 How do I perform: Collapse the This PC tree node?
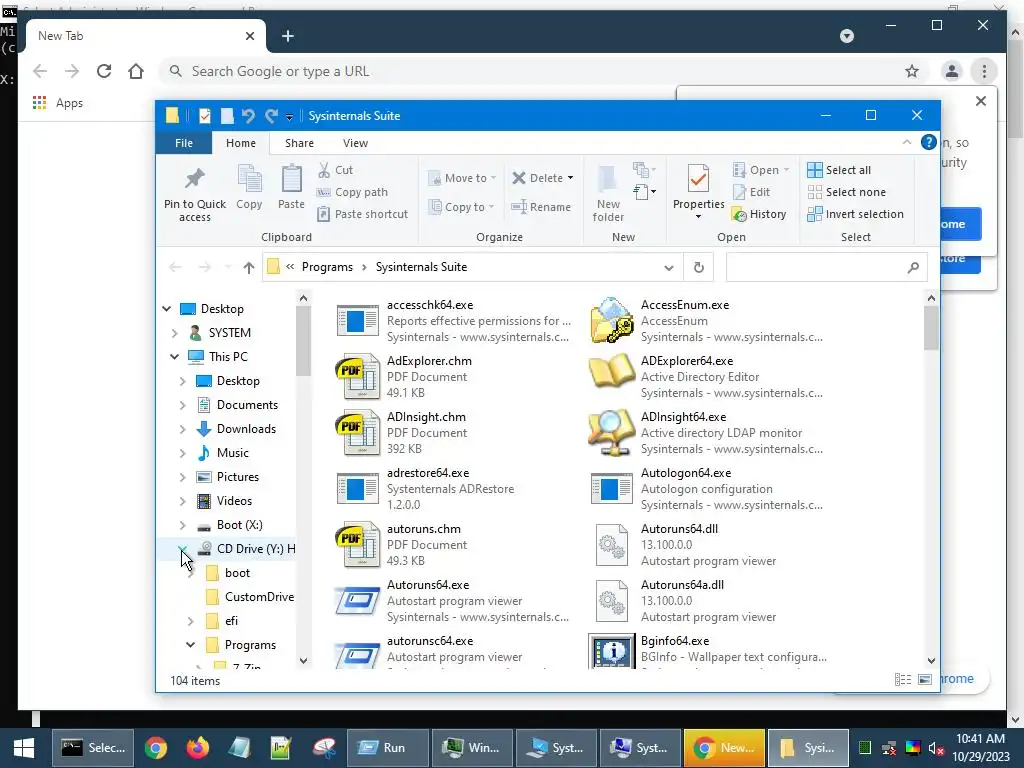coord(174,357)
